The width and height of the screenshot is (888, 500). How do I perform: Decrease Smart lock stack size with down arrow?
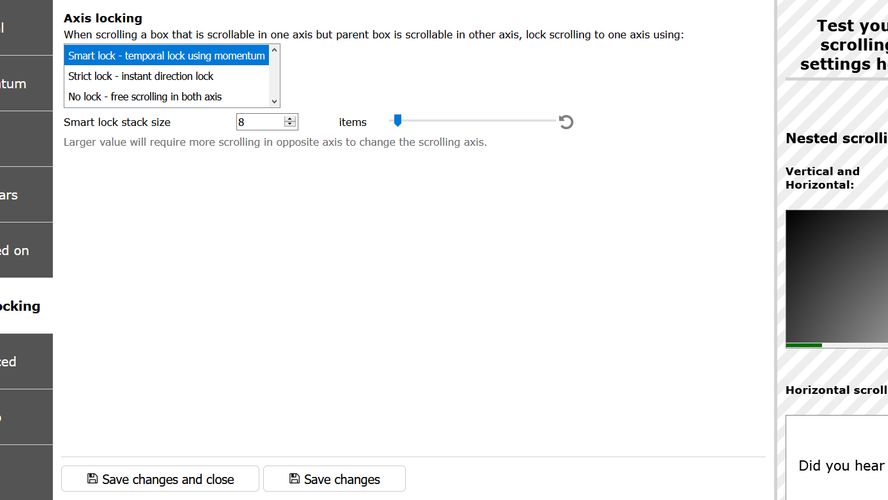[x=290, y=125]
